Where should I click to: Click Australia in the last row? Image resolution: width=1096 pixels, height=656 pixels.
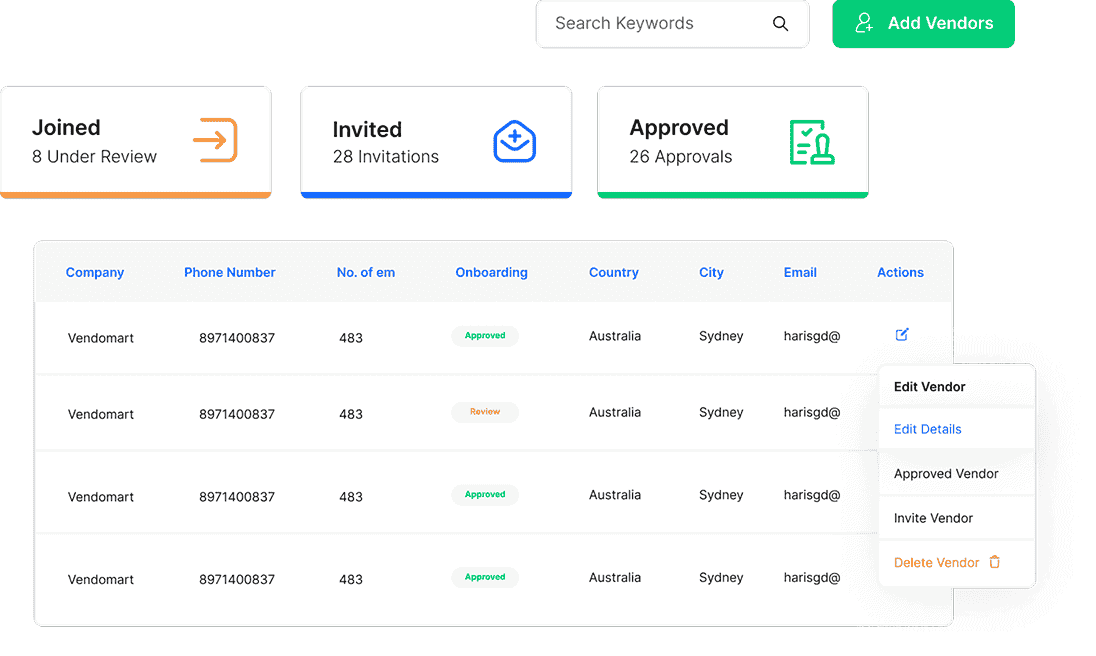pyautogui.click(x=614, y=578)
